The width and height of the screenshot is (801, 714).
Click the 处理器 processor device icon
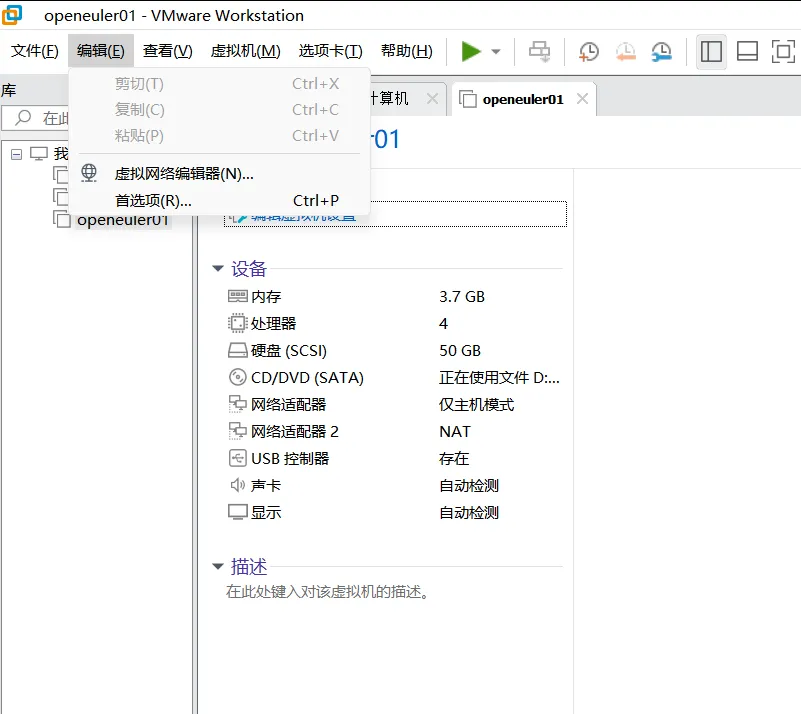pos(237,323)
